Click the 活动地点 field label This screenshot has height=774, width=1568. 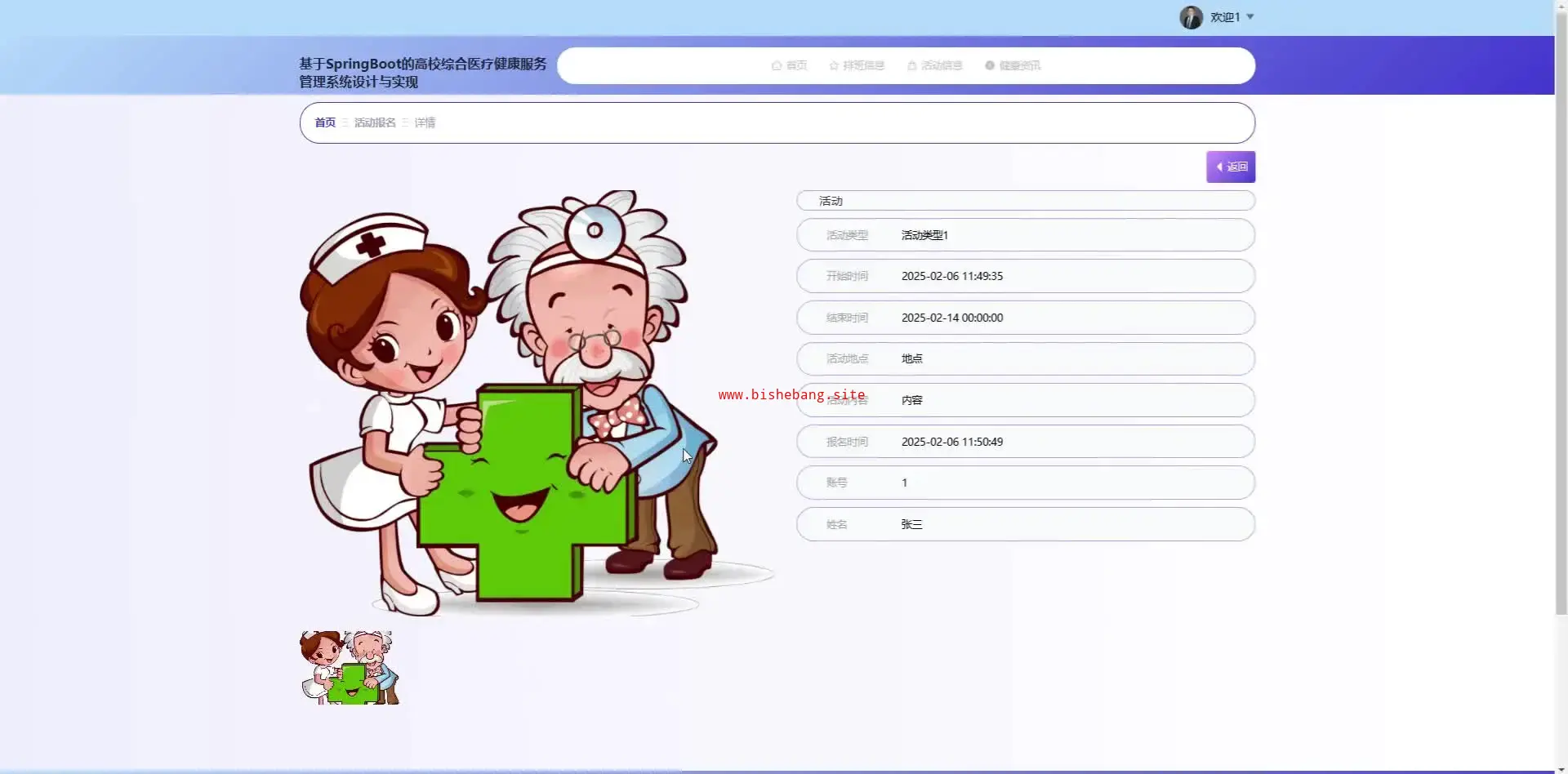tap(847, 358)
